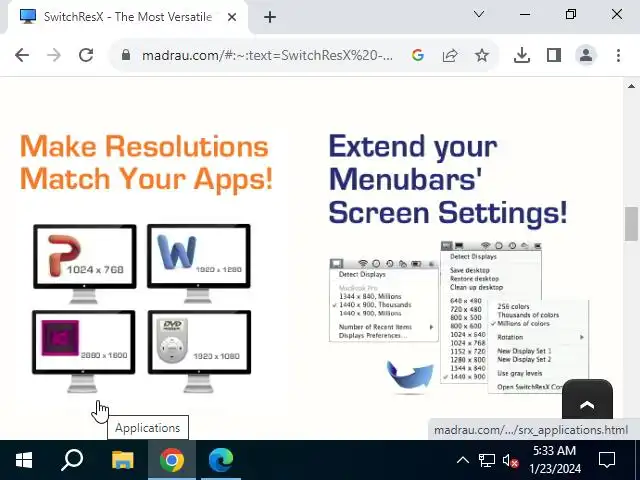Viewport: 640px width, 480px height.
Task: Toggle the Chrome side panel
Action: pyautogui.click(x=554, y=55)
